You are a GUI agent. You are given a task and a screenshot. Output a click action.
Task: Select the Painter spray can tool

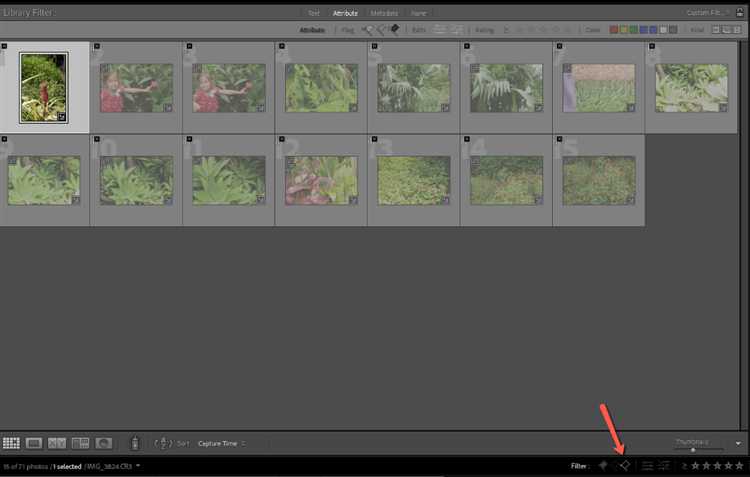(135, 443)
